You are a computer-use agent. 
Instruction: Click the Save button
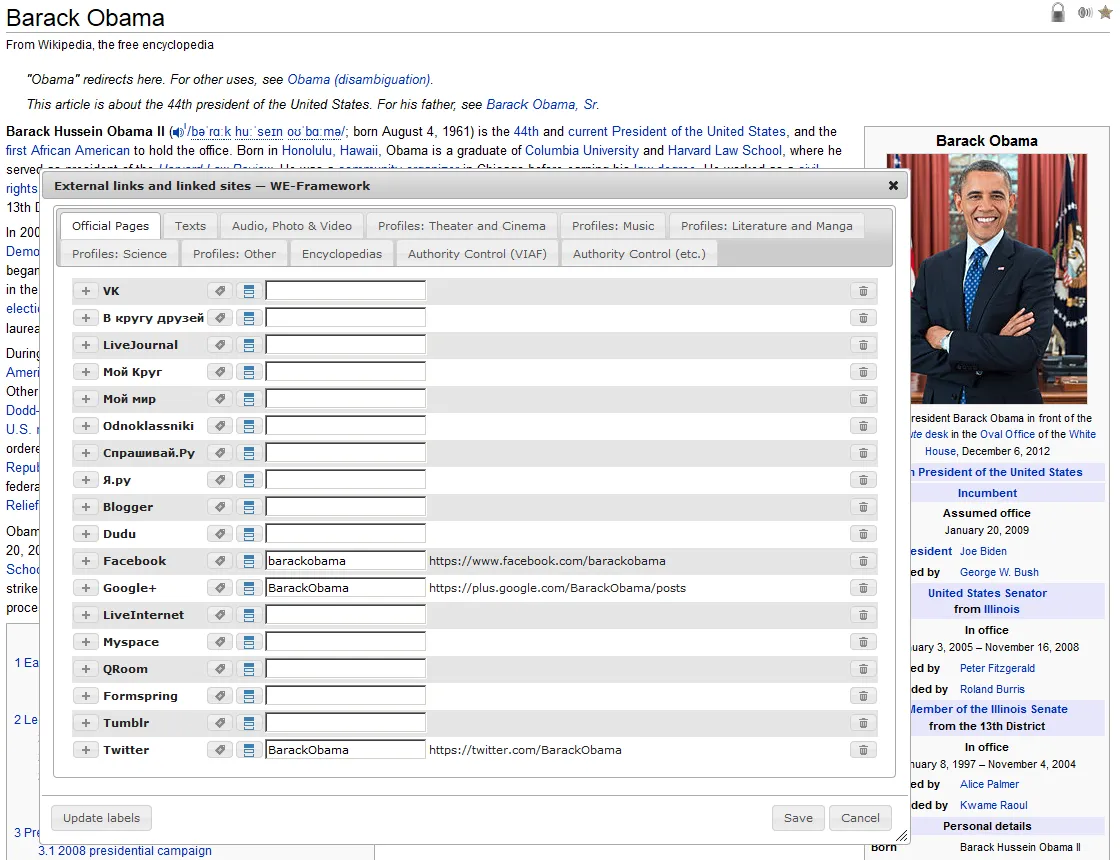(798, 818)
